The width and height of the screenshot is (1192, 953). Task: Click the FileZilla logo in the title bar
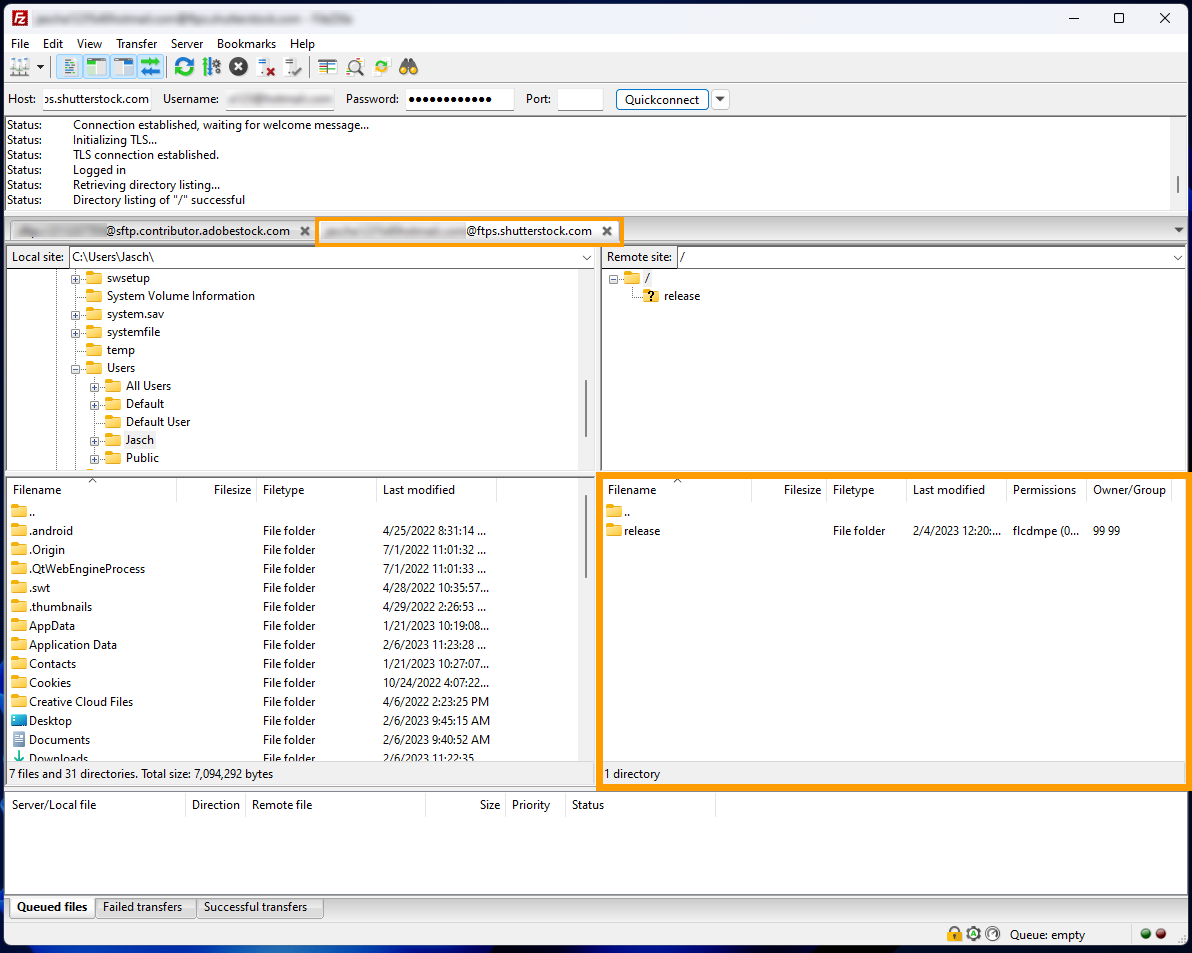point(20,18)
